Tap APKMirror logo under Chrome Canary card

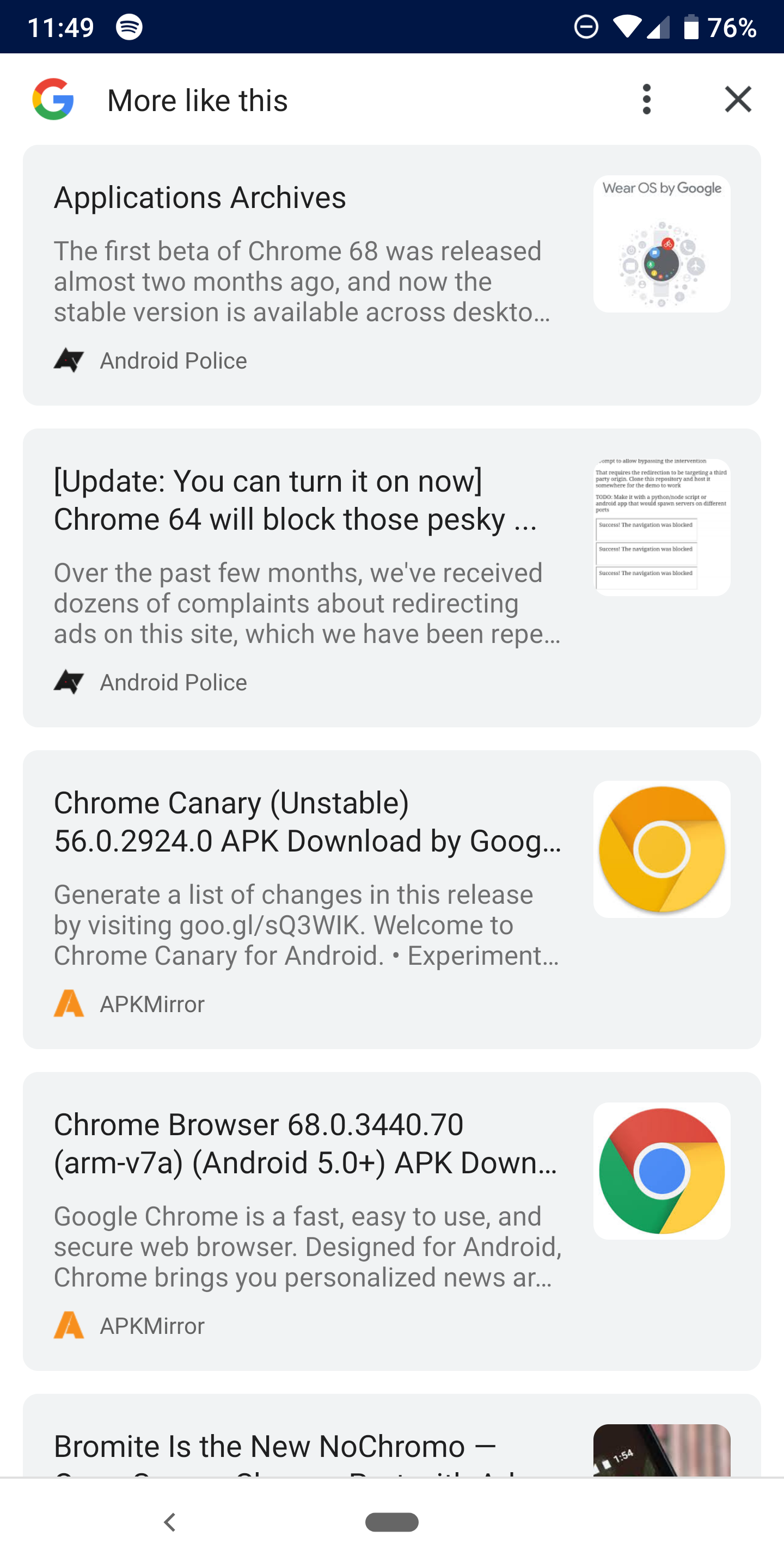click(x=69, y=1004)
